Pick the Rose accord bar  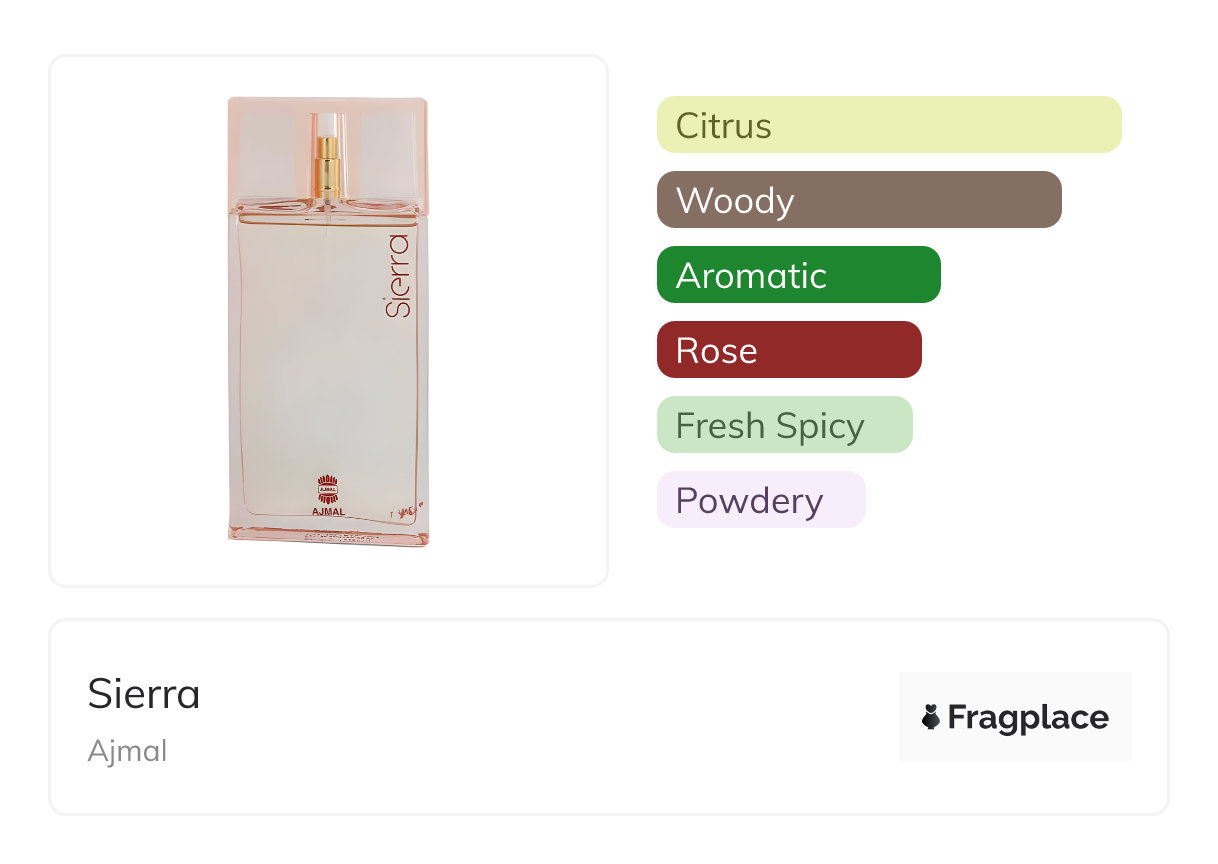pos(788,350)
